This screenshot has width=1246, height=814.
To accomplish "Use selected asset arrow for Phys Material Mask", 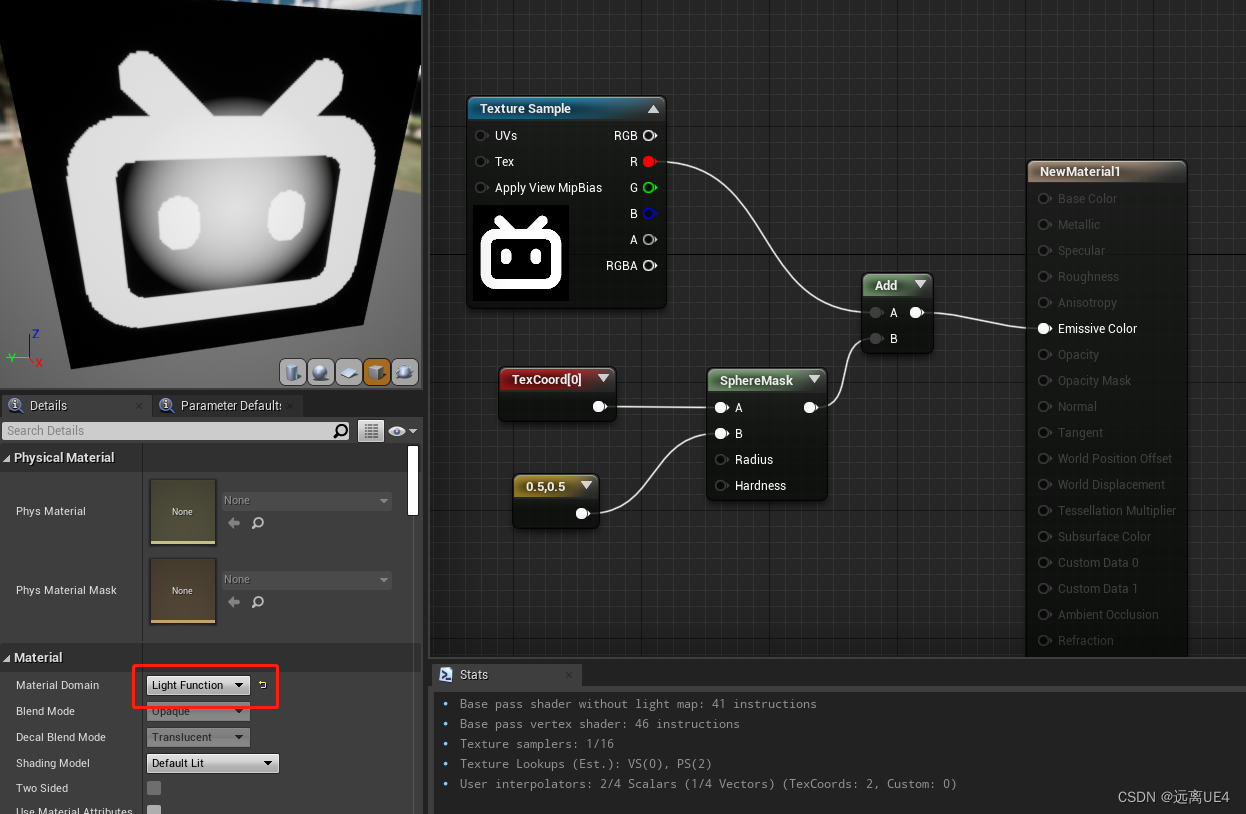I will point(234,602).
